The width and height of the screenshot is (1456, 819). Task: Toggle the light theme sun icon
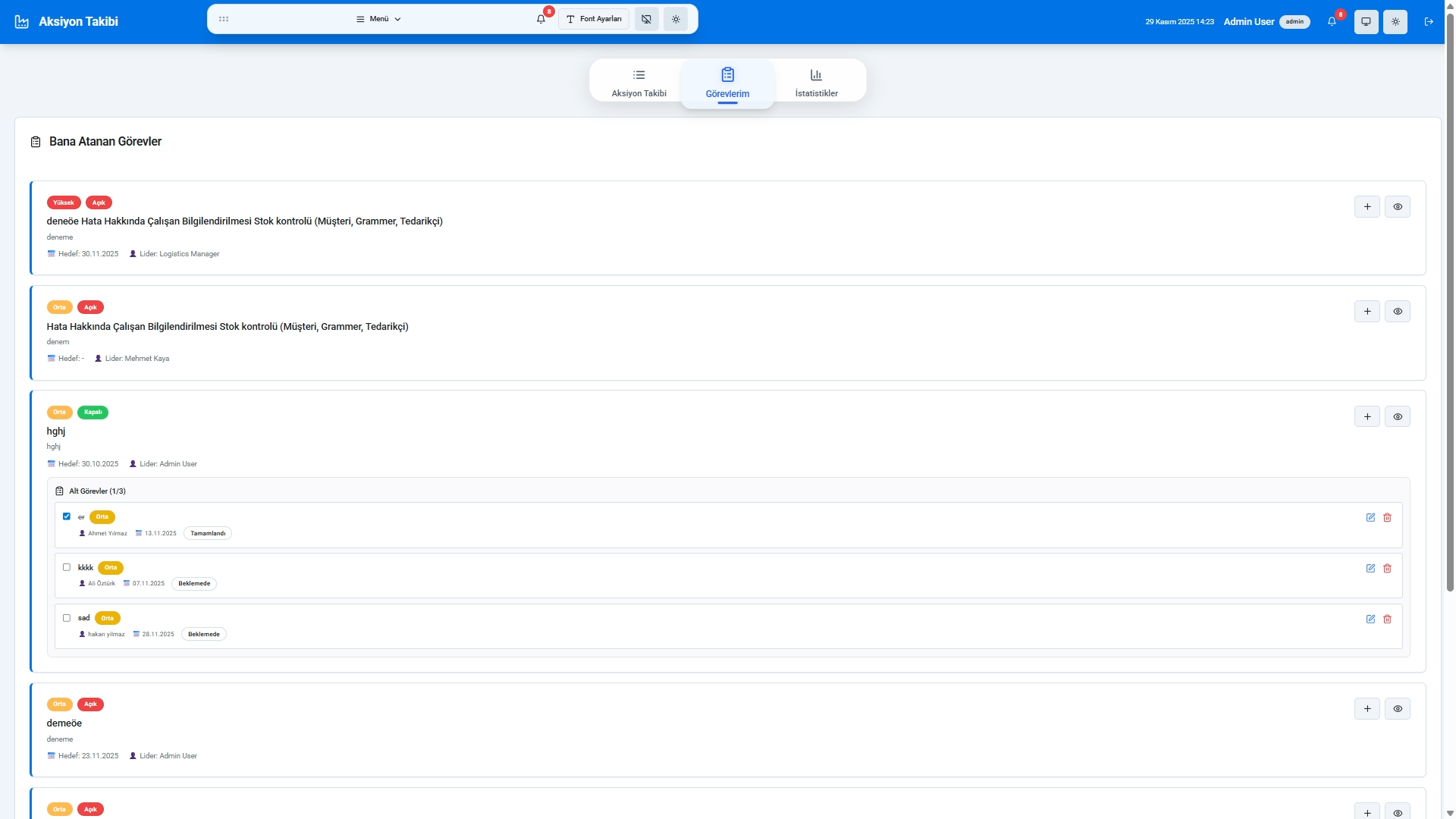[x=1396, y=22]
